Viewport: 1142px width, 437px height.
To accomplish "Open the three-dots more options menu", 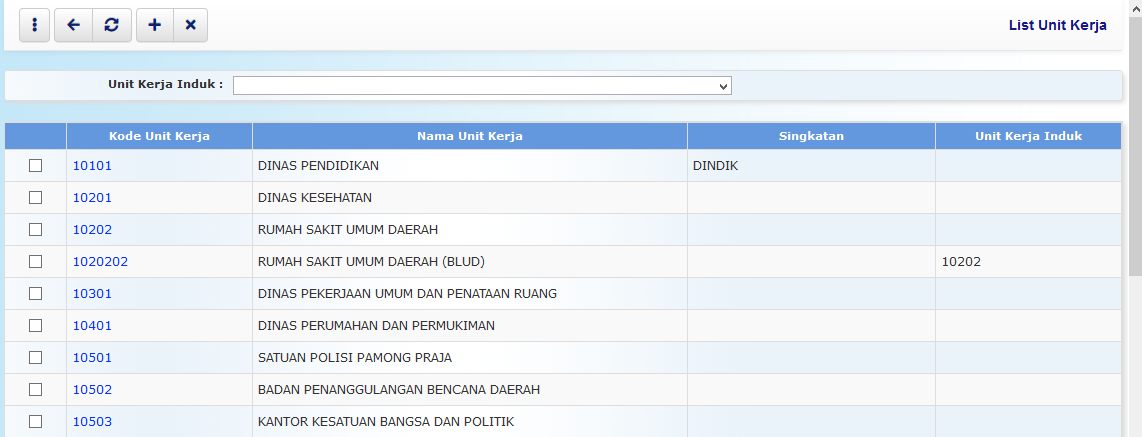I will point(35,26).
